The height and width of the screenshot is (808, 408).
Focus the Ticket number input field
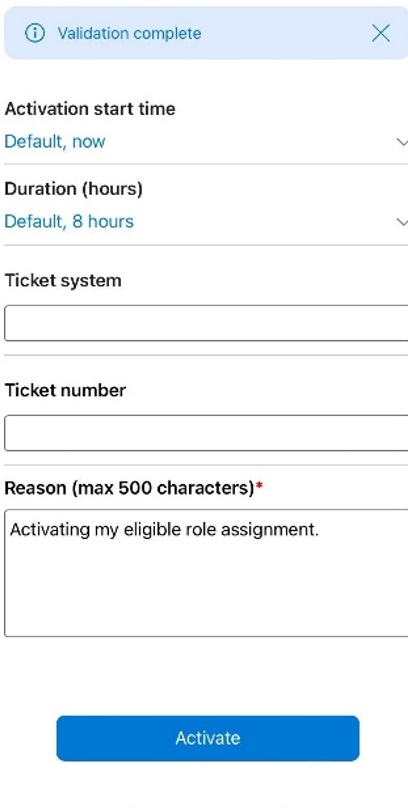pyautogui.click(x=206, y=433)
